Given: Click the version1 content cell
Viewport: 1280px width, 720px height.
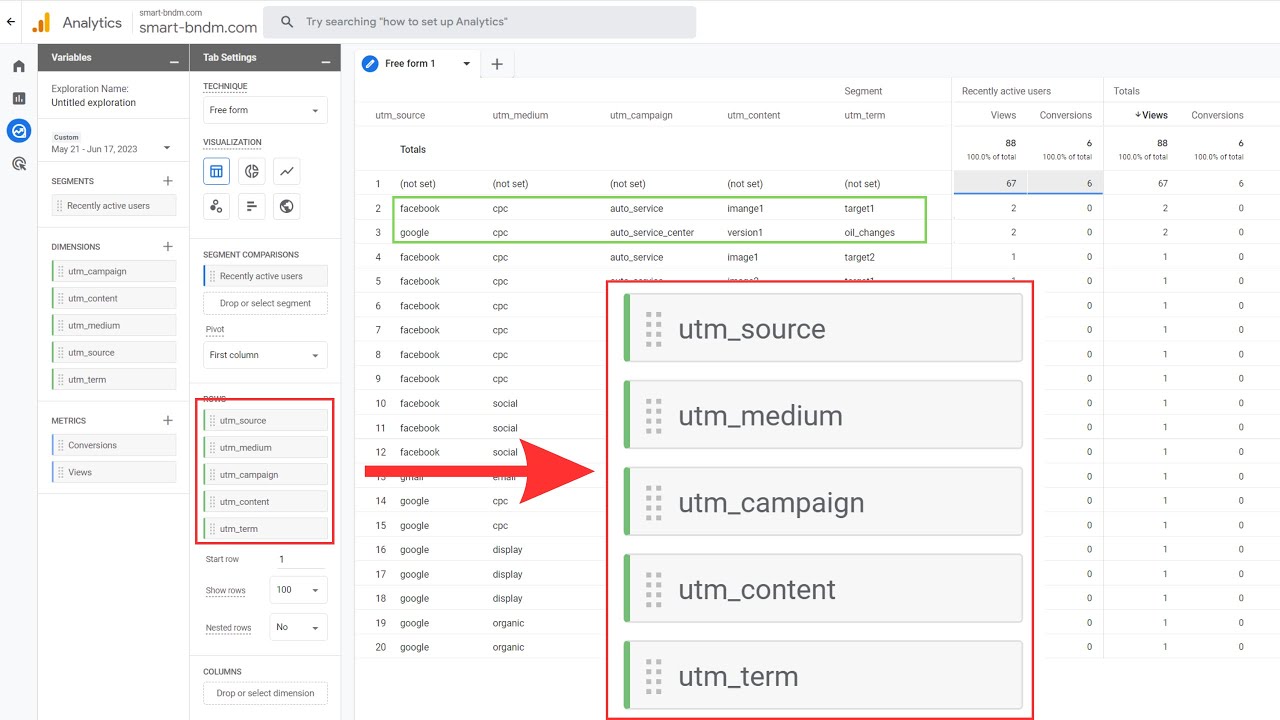Looking at the screenshot, I should tap(745, 233).
